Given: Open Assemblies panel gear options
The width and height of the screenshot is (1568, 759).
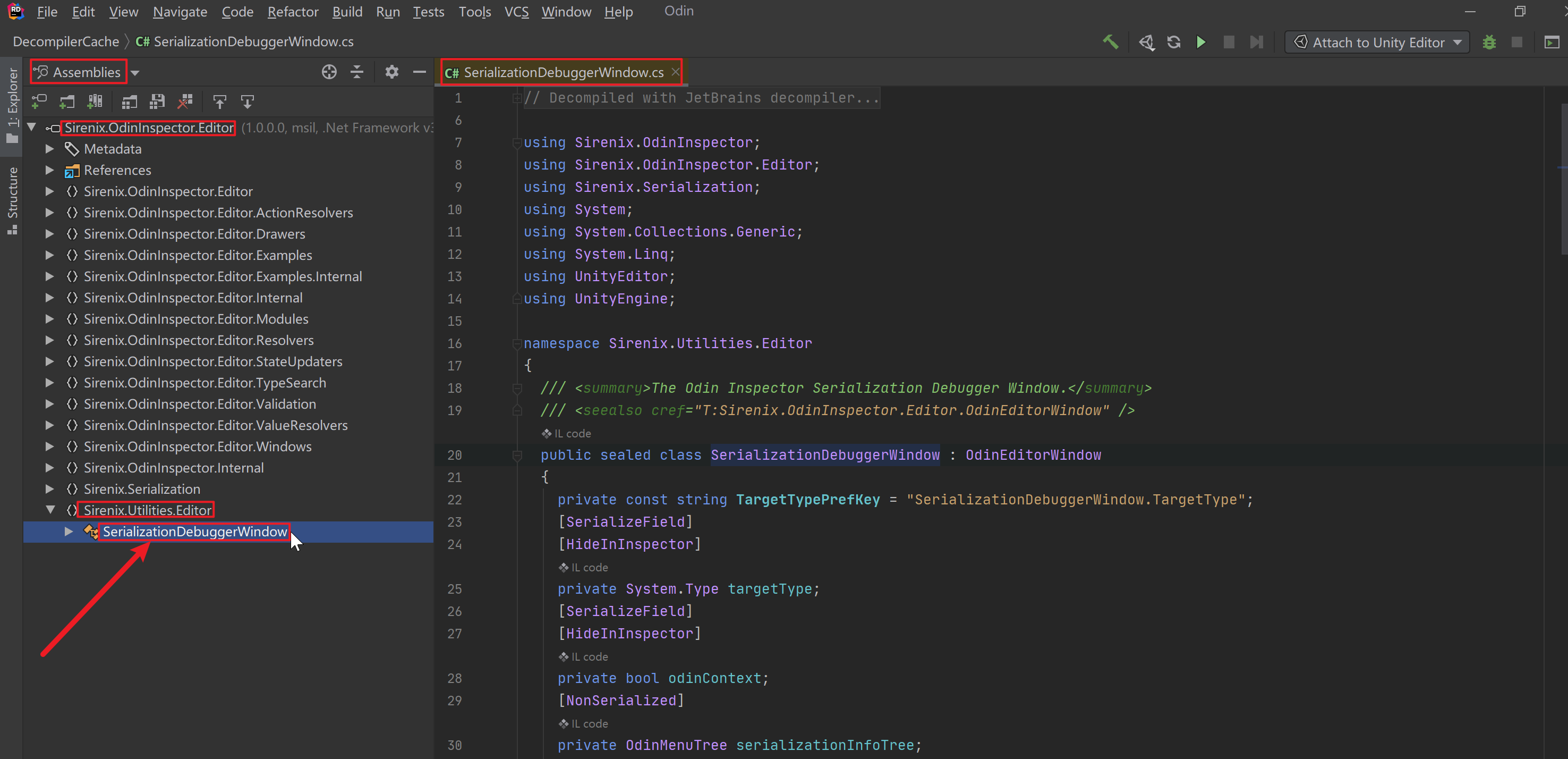Looking at the screenshot, I should (x=391, y=72).
